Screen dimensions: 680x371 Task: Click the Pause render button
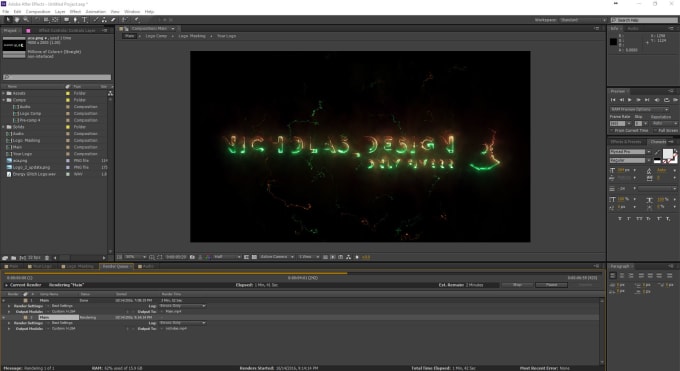[x=551, y=285]
